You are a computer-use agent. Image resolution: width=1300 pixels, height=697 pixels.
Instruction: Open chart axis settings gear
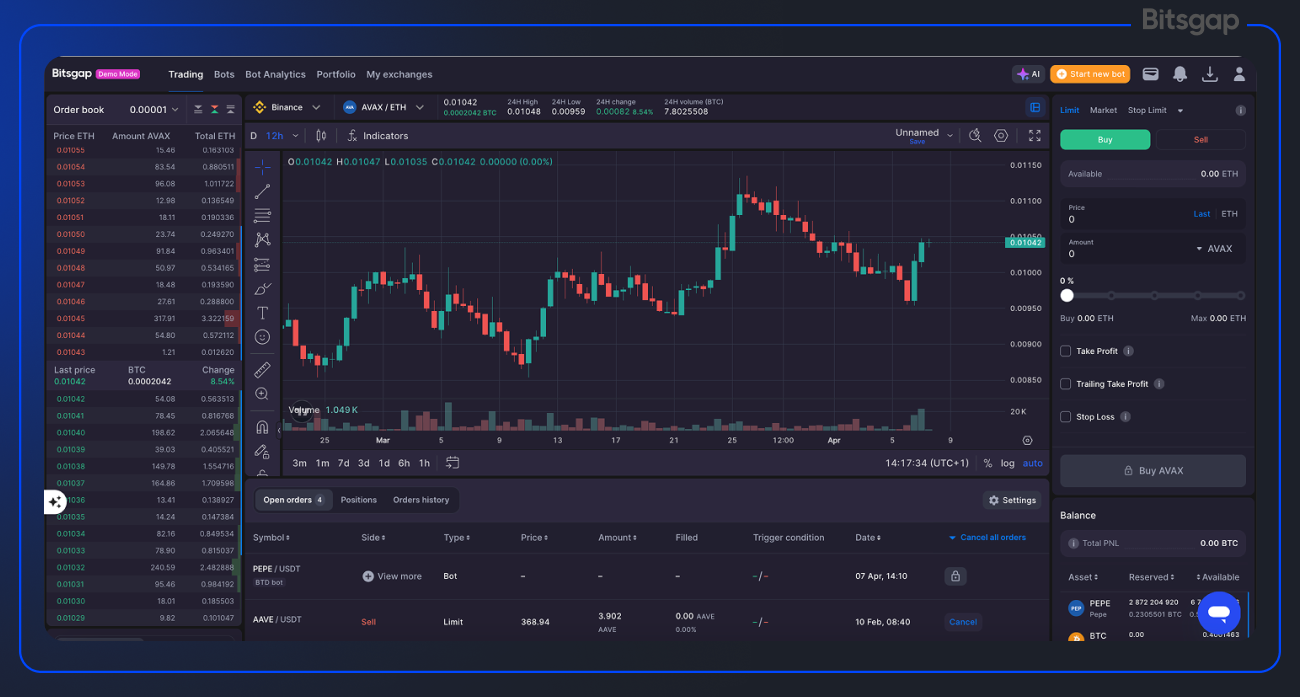(x=1027, y=440)
